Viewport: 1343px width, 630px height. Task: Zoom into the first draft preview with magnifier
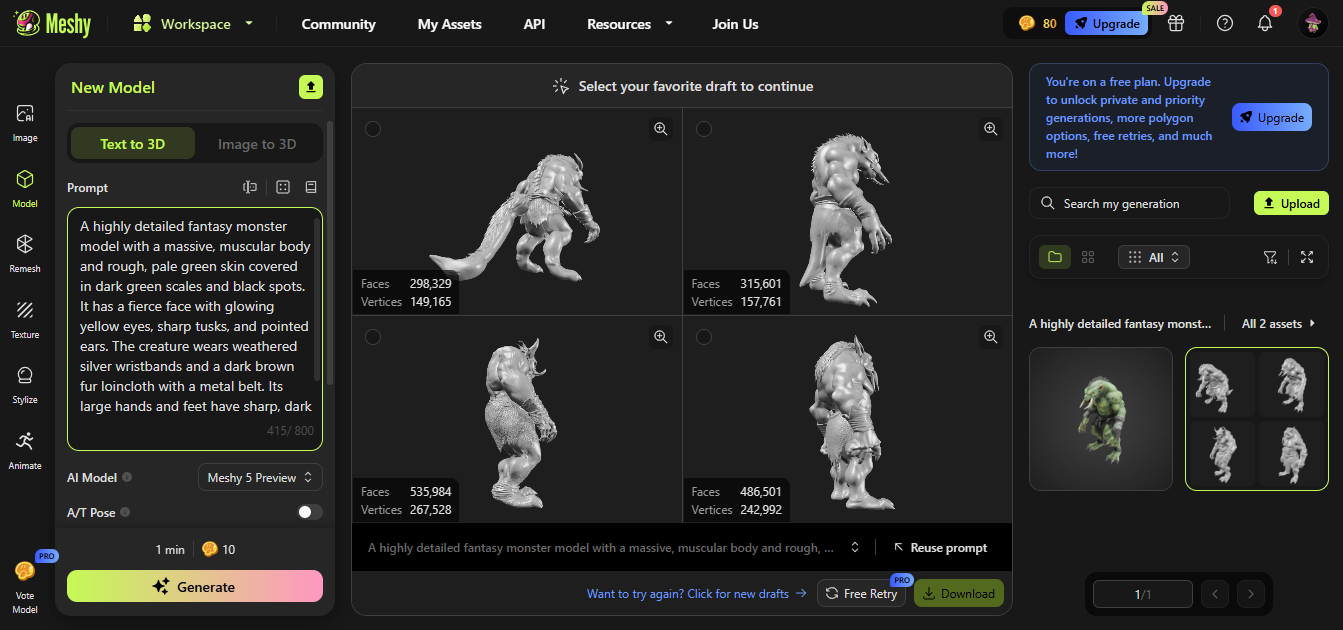[660, 128]
